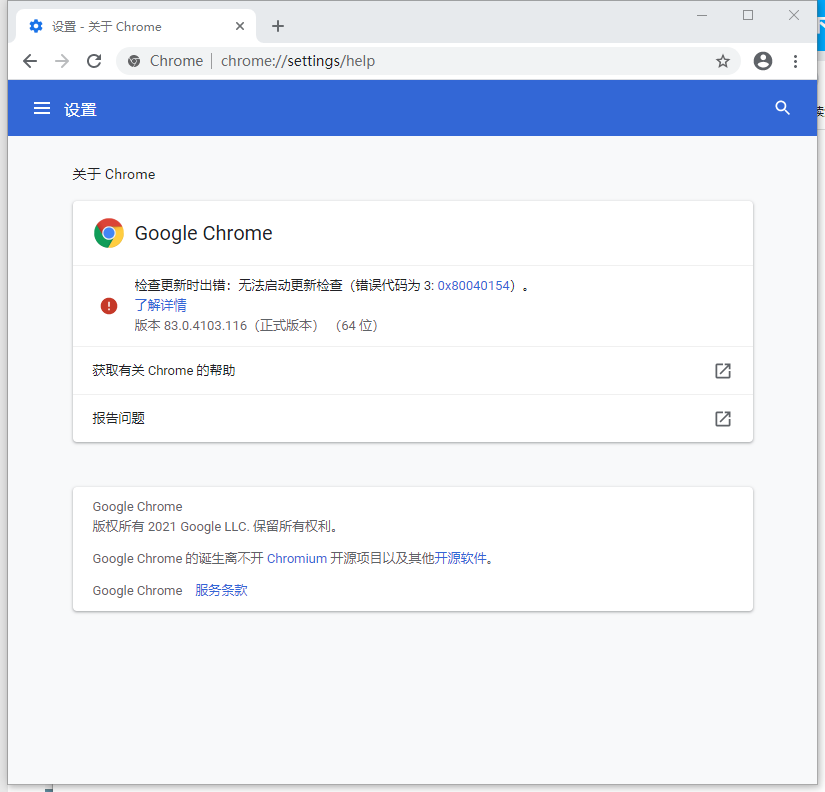Open external link for 获取有关 Chrome 的帮助
Image resolution: width=825 pixels, height=792 pixels.
point(722,370)
